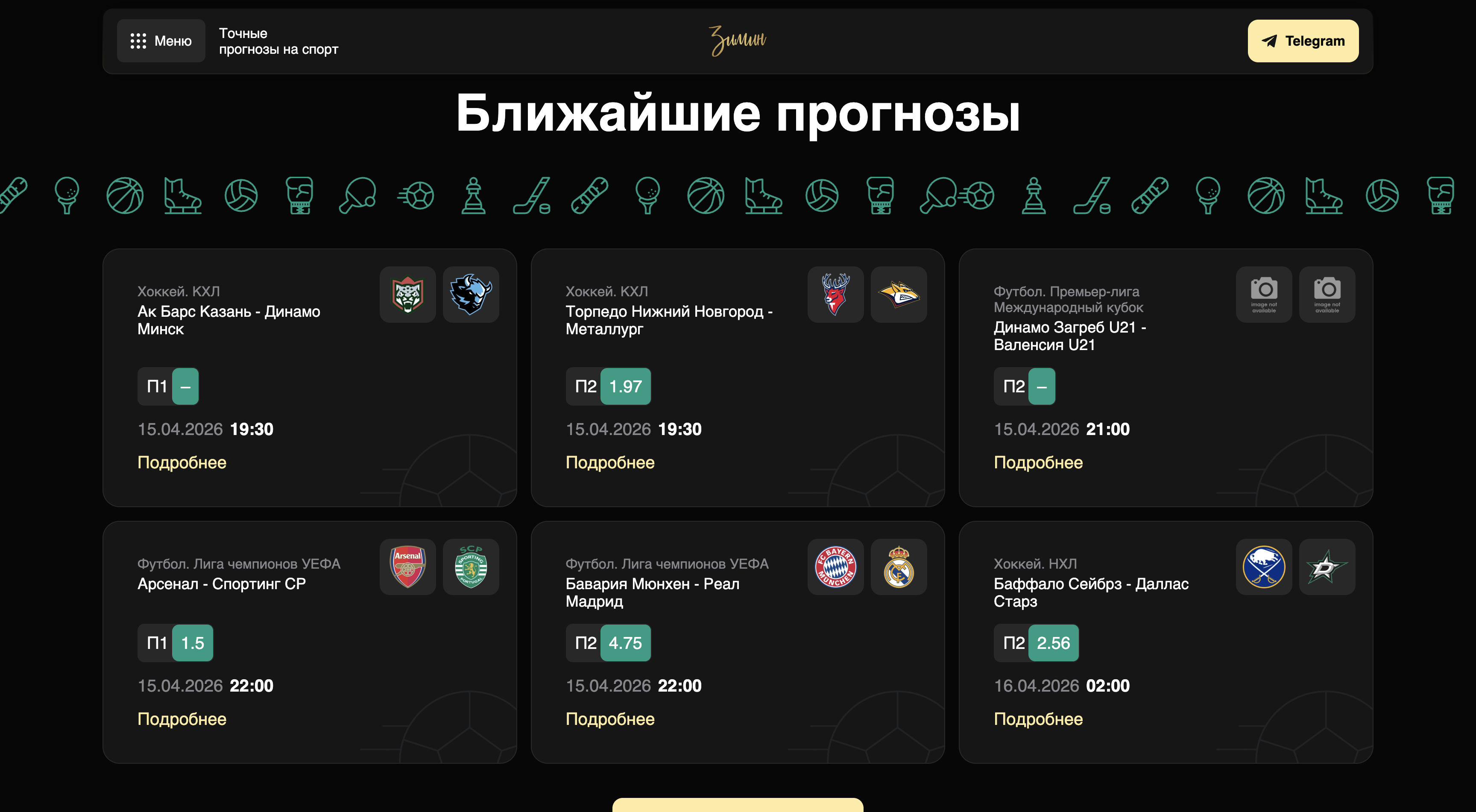Click the Torpedo deer team logo
This screenshot has height=812, width=1476.
[x=835, y=294]
